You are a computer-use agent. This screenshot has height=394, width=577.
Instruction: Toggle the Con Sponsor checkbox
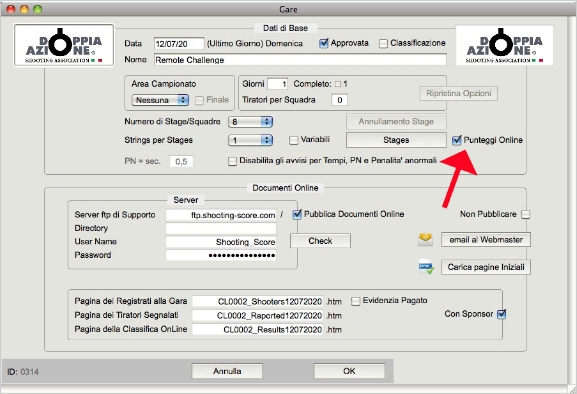[x=501, y=314]
